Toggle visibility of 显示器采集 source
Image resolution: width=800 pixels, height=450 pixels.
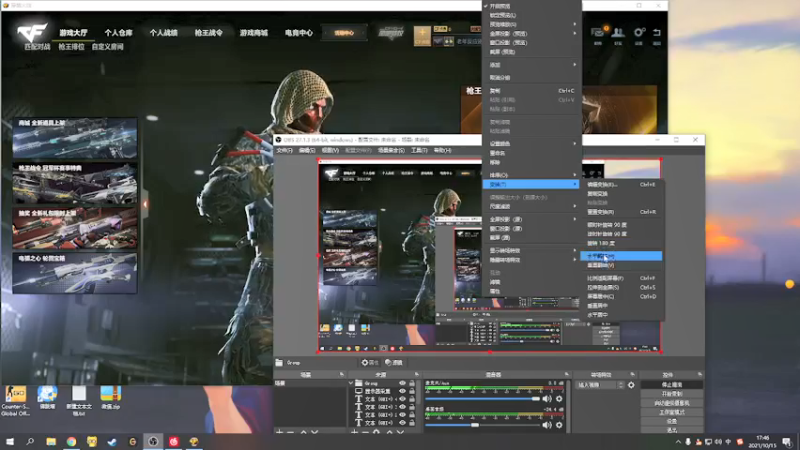coord(403,391)
